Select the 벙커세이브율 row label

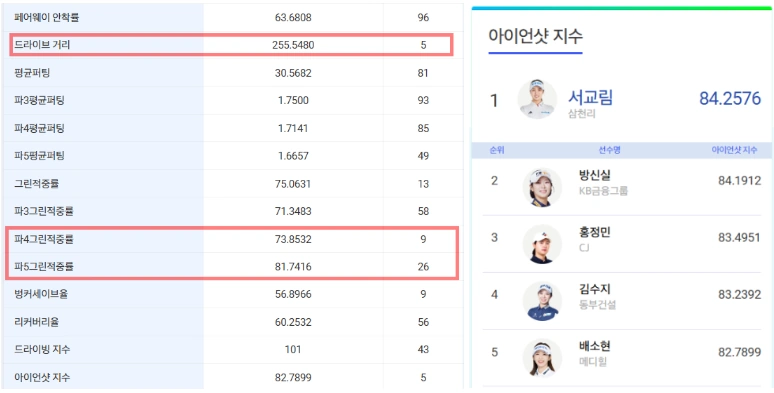(41, 295)
